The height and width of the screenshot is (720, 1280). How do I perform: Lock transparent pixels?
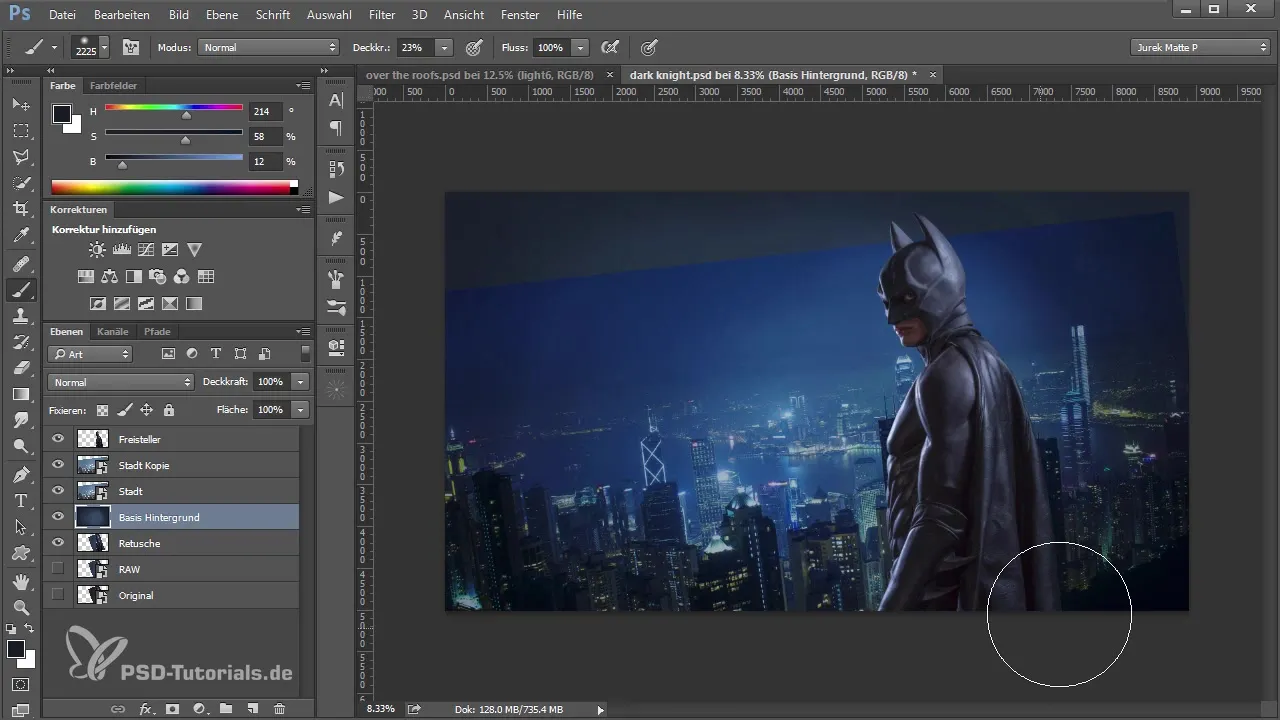(x=102, y=410)
